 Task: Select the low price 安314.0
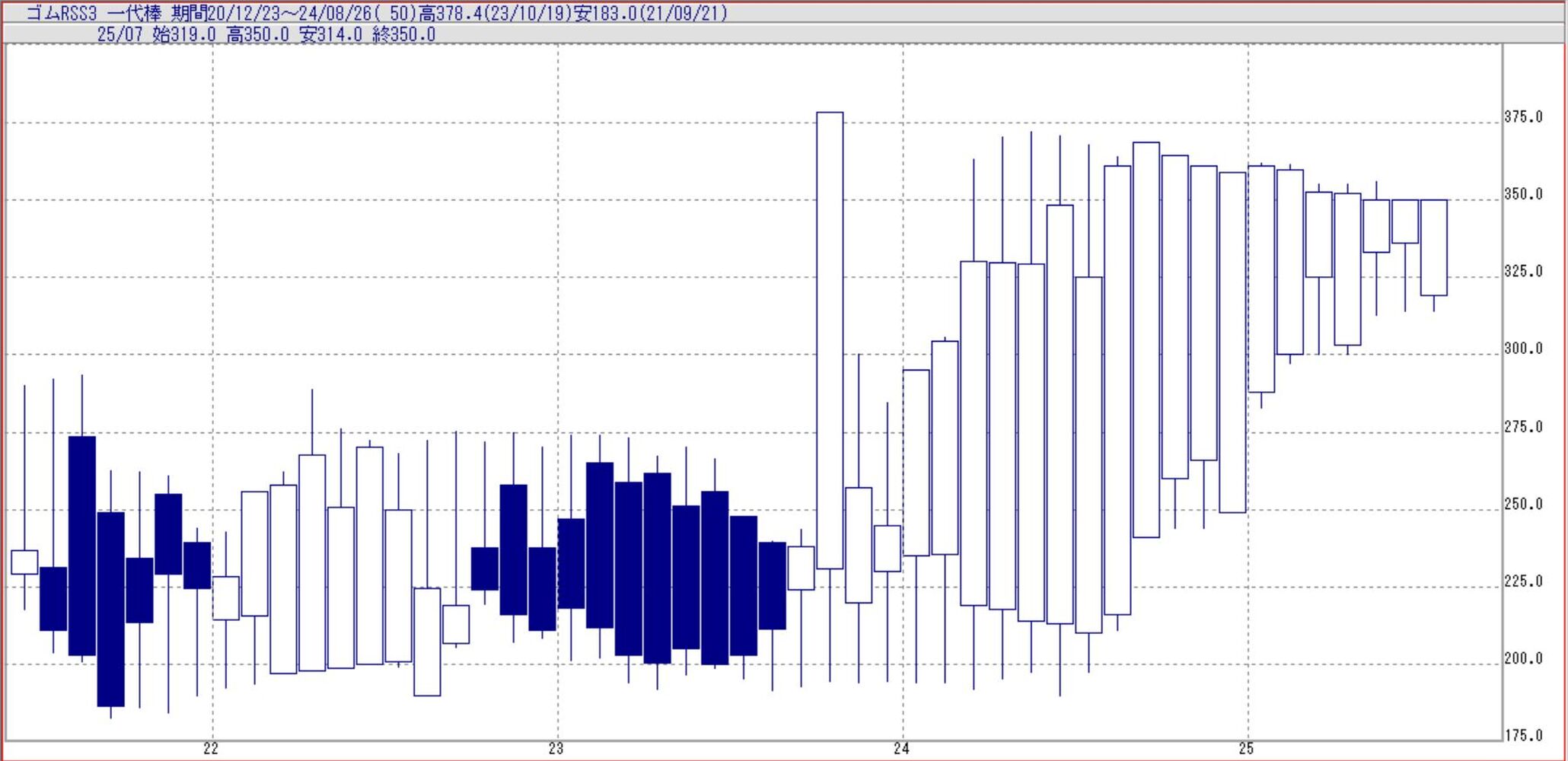click(331, 34)
